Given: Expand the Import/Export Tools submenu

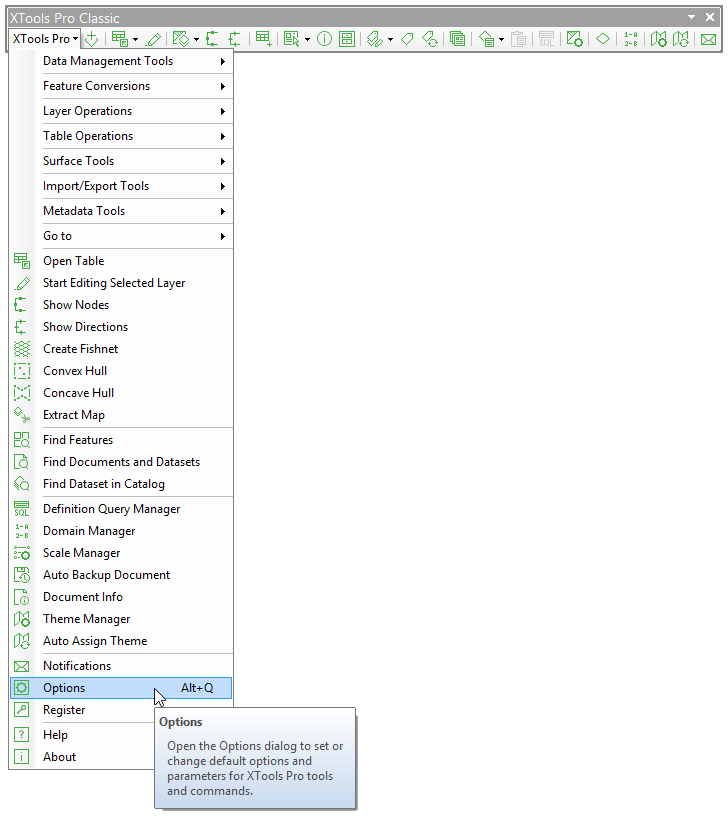Looking at the screenshot, I should click(x=121, y=186).
